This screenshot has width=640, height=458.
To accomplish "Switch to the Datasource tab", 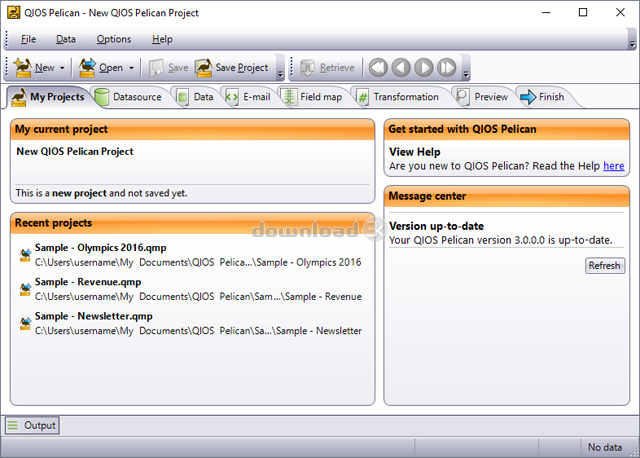I will click(x=130, y=97).
